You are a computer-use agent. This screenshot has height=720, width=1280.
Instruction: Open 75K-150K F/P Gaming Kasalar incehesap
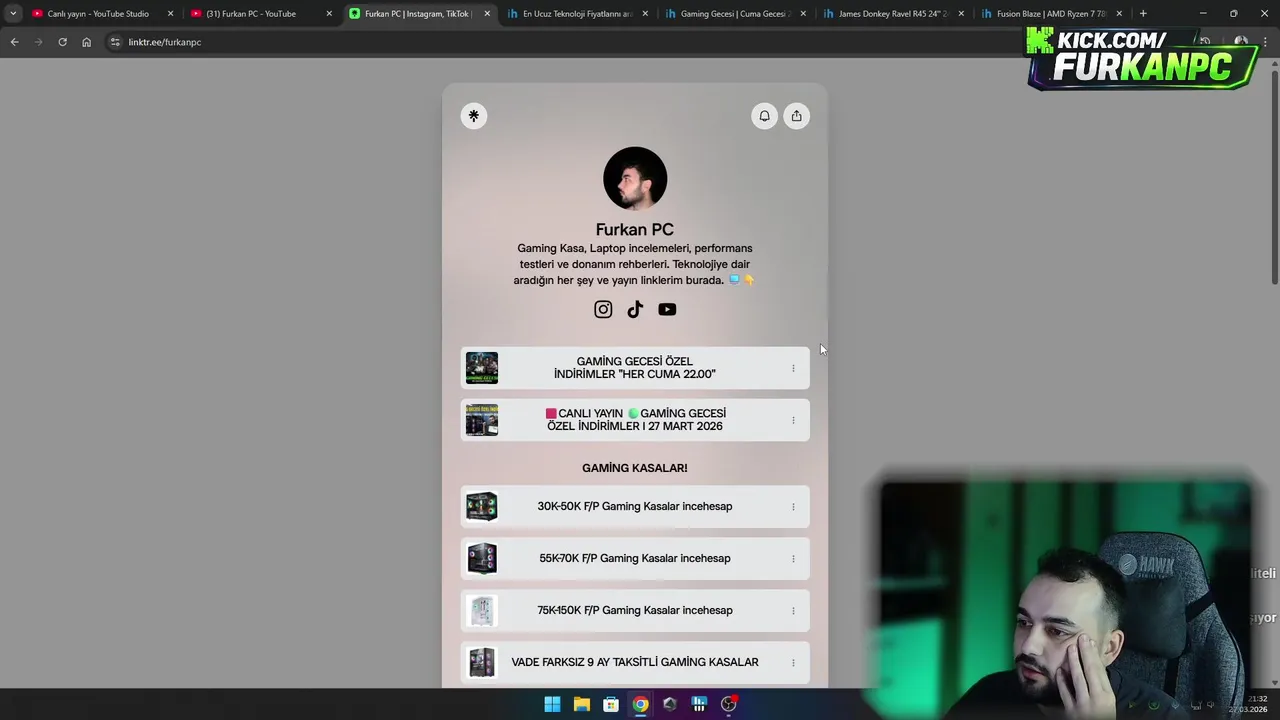tap(635, 611)
